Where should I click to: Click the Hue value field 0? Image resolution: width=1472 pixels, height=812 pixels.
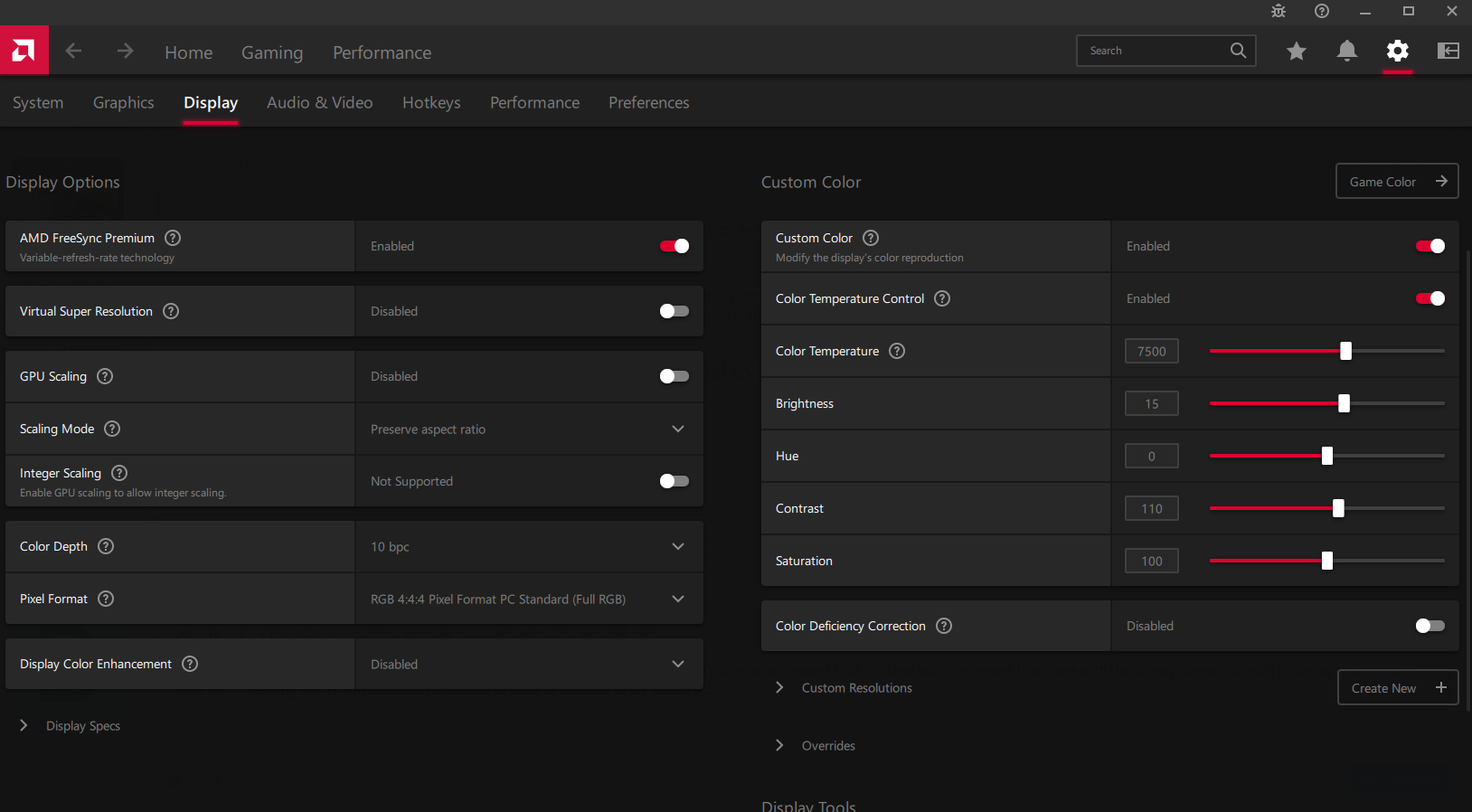pos(1152,456)
